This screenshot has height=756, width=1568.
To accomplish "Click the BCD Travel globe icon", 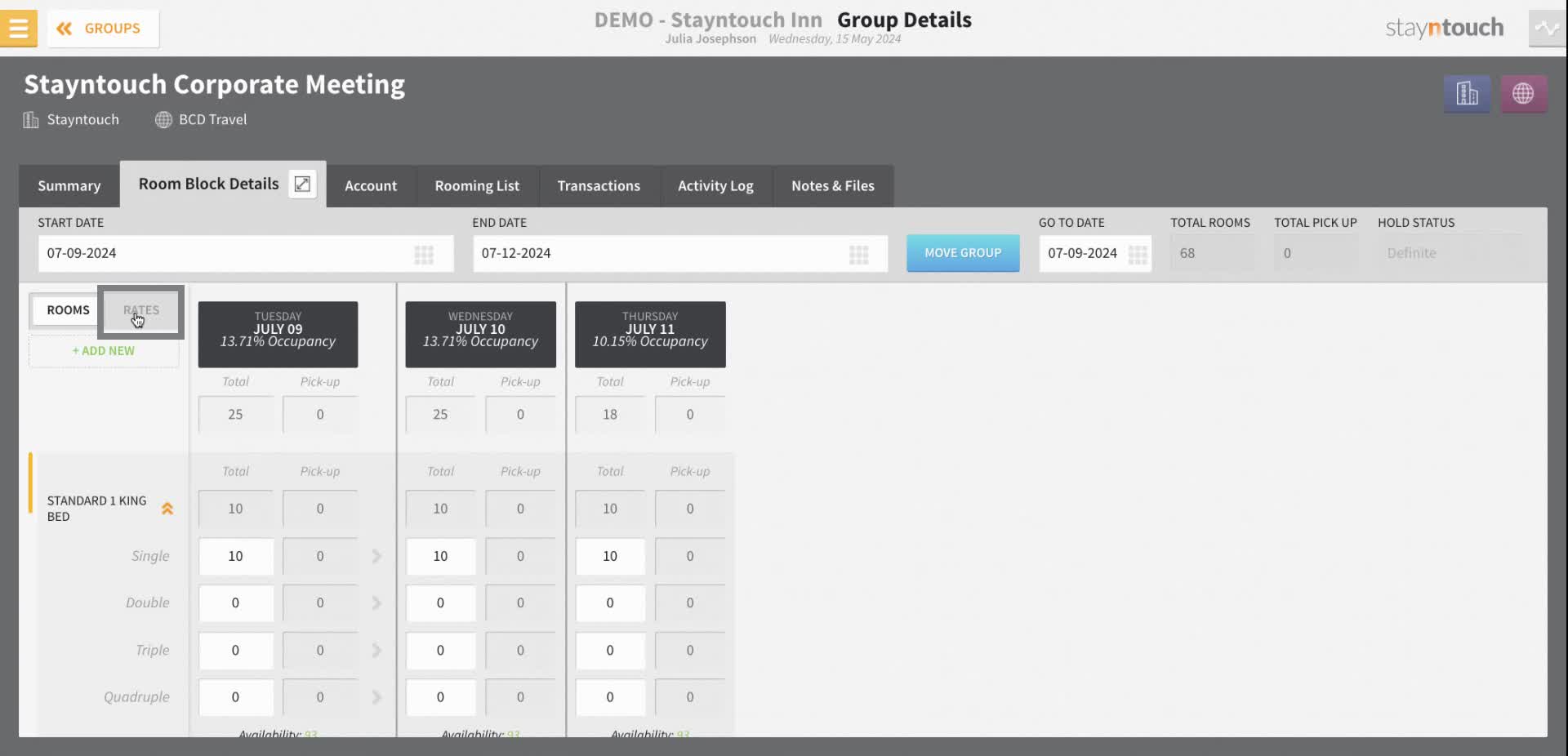I will pyautogui.click(x=163, y=120).
